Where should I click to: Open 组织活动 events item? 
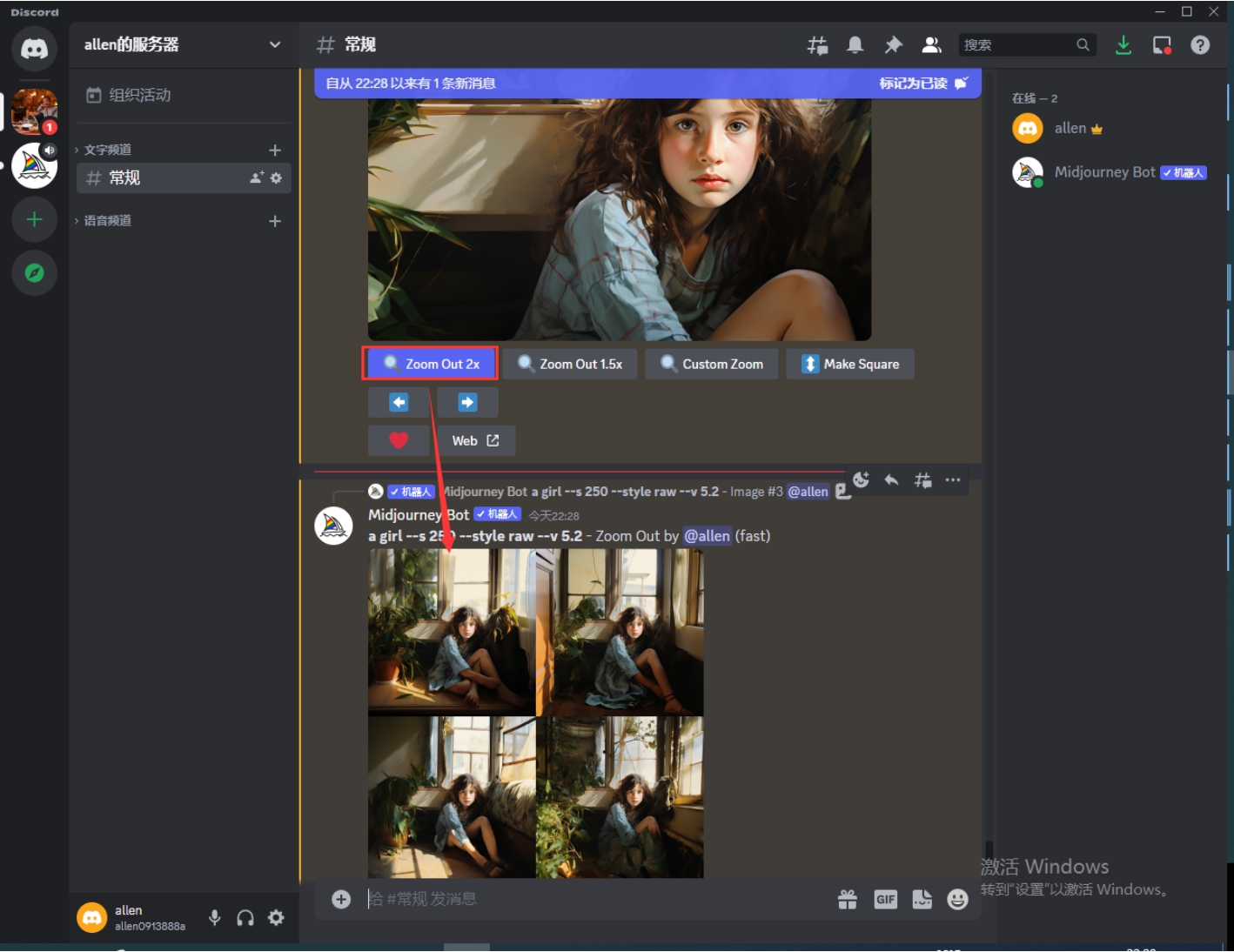pyautogui.click(x=139, y=95)
